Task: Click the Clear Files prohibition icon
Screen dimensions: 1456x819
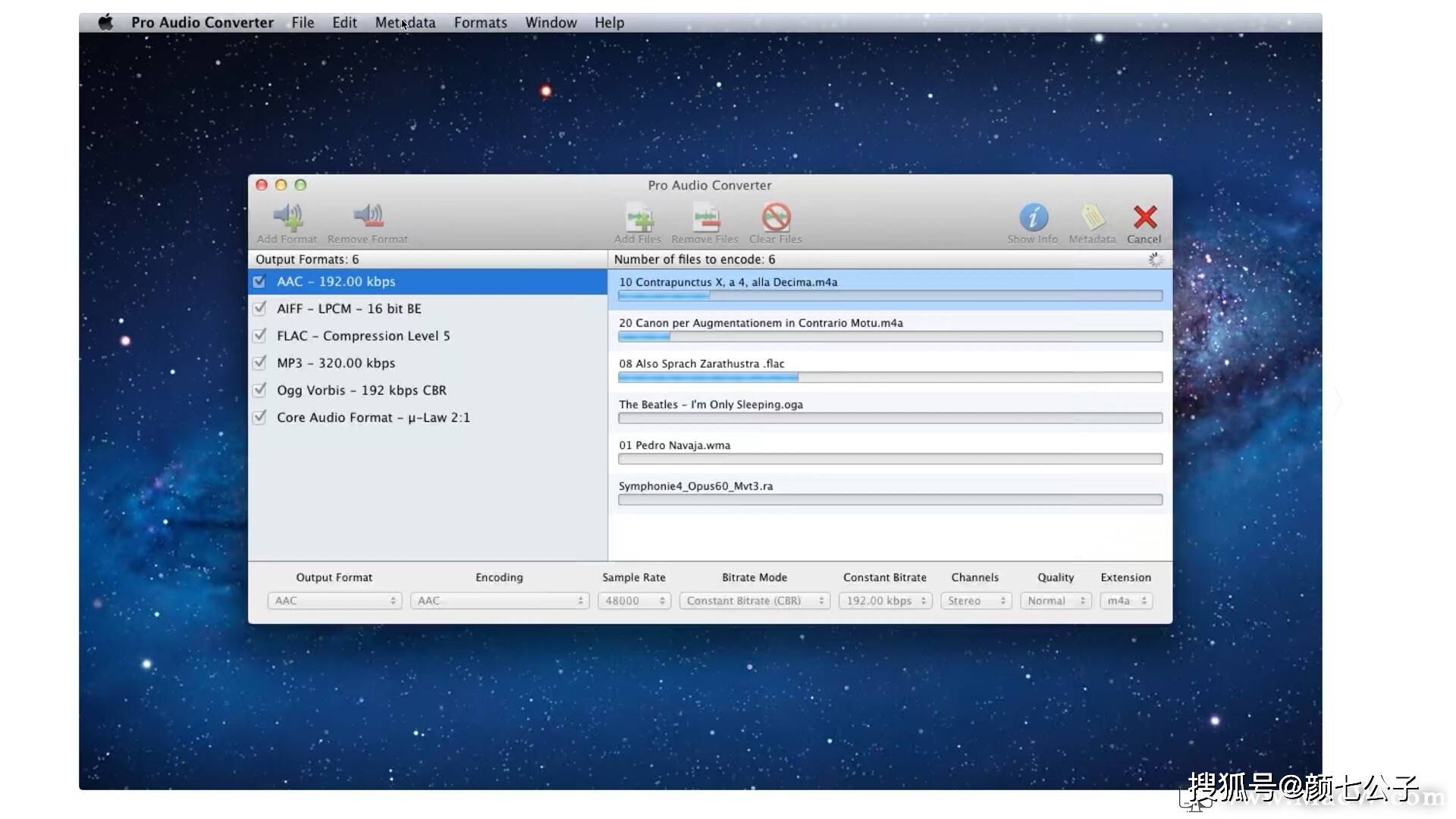Action: (x=776, y=217)
